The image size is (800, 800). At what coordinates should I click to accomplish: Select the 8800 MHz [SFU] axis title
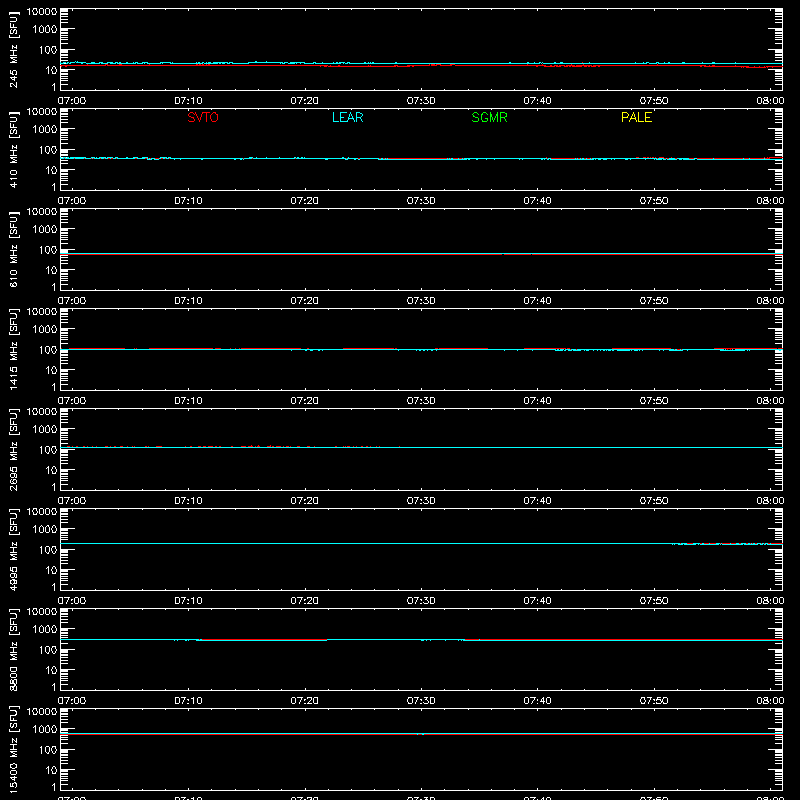pyautogui.click(x=14, y=649)
